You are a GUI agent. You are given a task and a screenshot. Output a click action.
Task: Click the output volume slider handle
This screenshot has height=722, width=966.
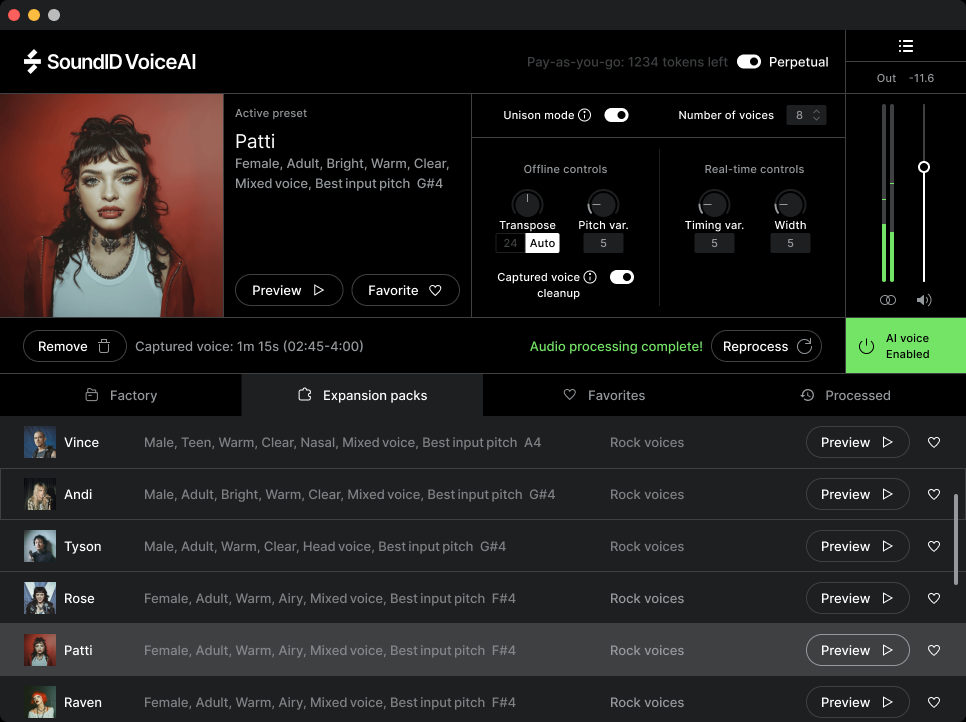coord(923,167)
